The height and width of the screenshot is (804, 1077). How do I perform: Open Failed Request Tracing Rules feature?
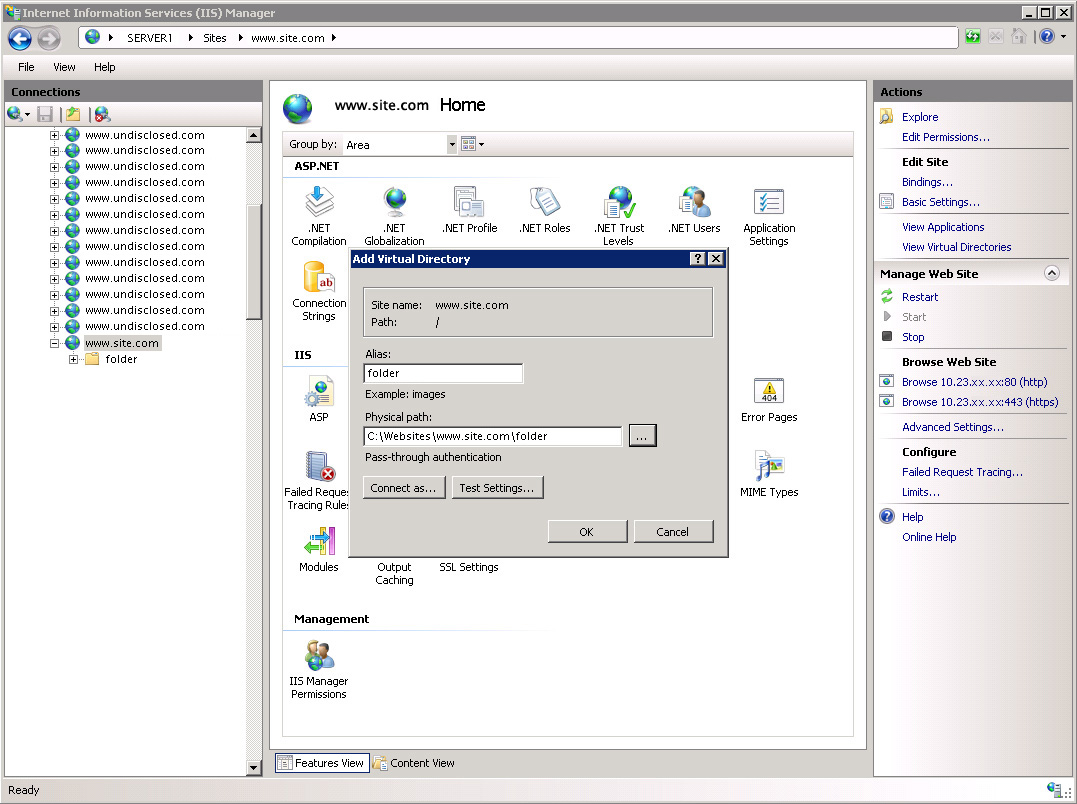317,481
